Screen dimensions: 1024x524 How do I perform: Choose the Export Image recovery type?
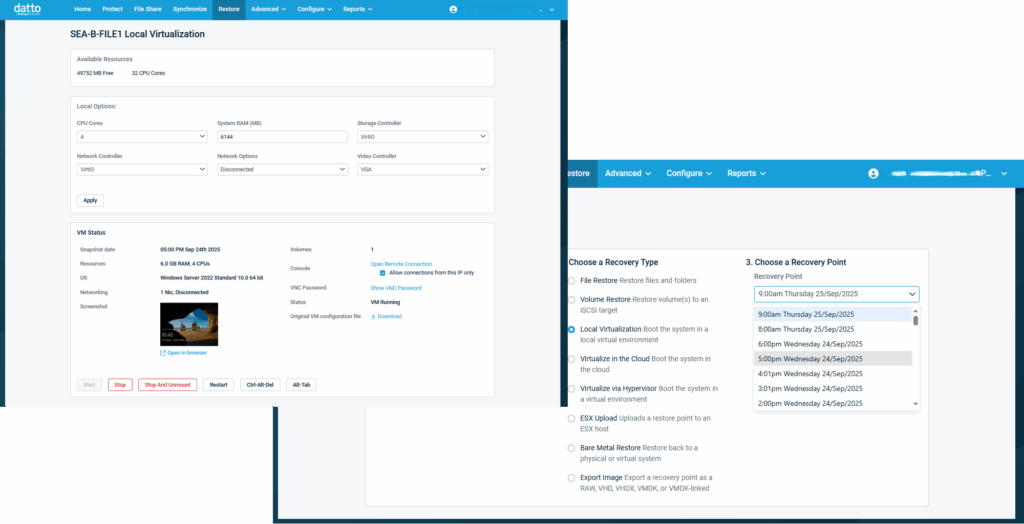click(x=571, y=478)
